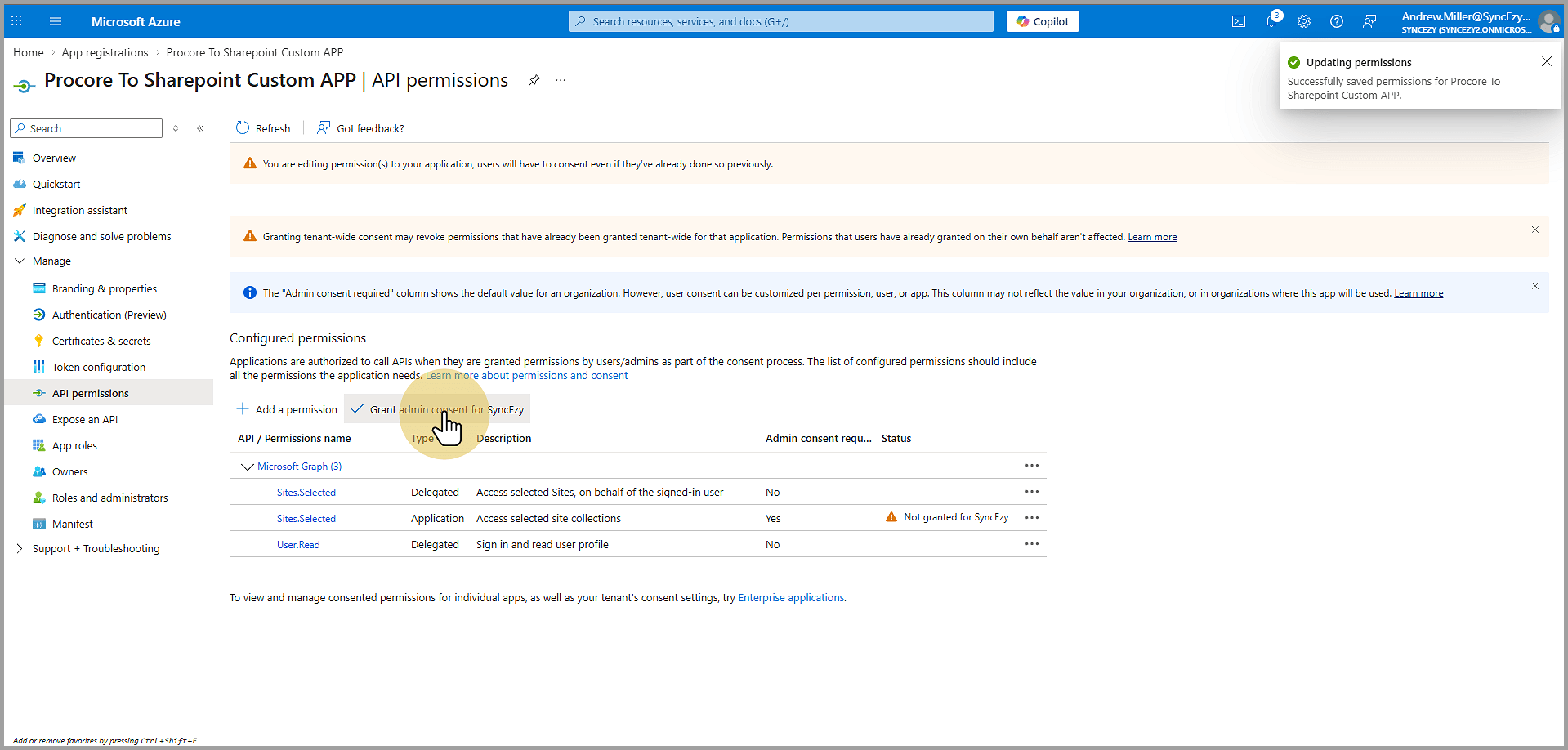Click Add a permission
The width and height of the screenshot is (1568, 750).
(287, 409)
